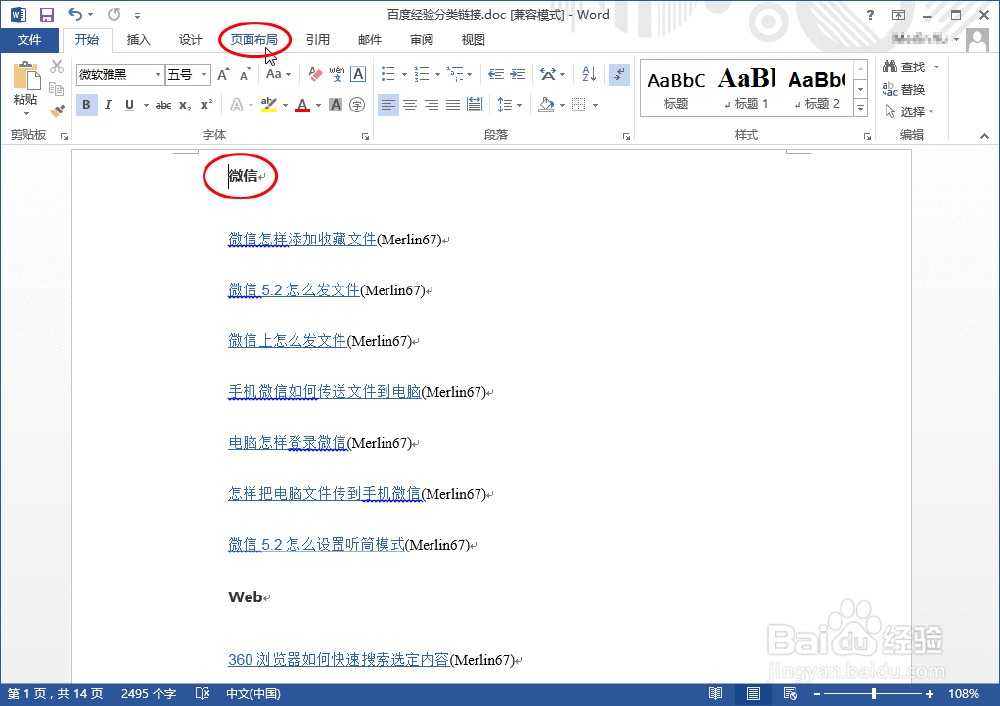Open link 微信怎样添加收藏文件
Screen dimensions: 1000x706
pyautogui.click(x=302, y=239)
